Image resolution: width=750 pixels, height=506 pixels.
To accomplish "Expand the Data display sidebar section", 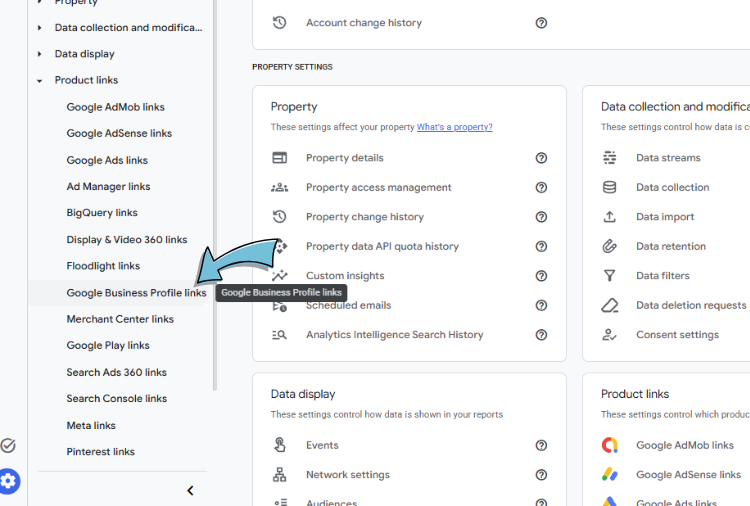I will coord(39,54).
